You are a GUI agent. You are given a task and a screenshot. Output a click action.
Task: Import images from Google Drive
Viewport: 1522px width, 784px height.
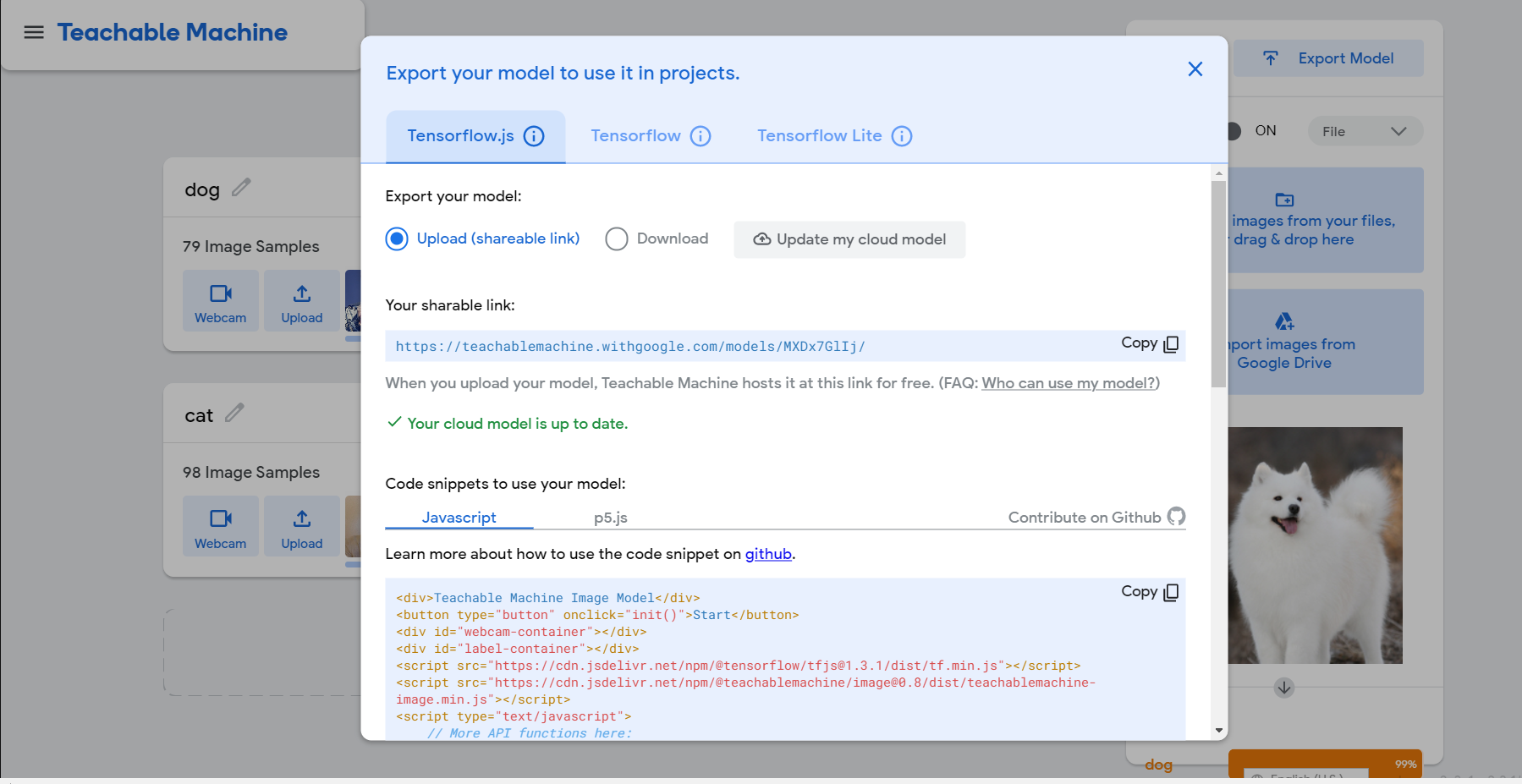tap(1325, 342)
